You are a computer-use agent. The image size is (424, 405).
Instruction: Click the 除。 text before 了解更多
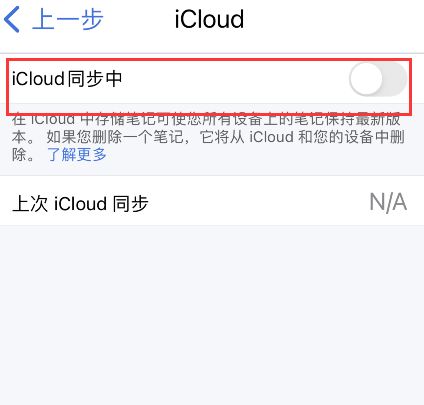[23, 155]
